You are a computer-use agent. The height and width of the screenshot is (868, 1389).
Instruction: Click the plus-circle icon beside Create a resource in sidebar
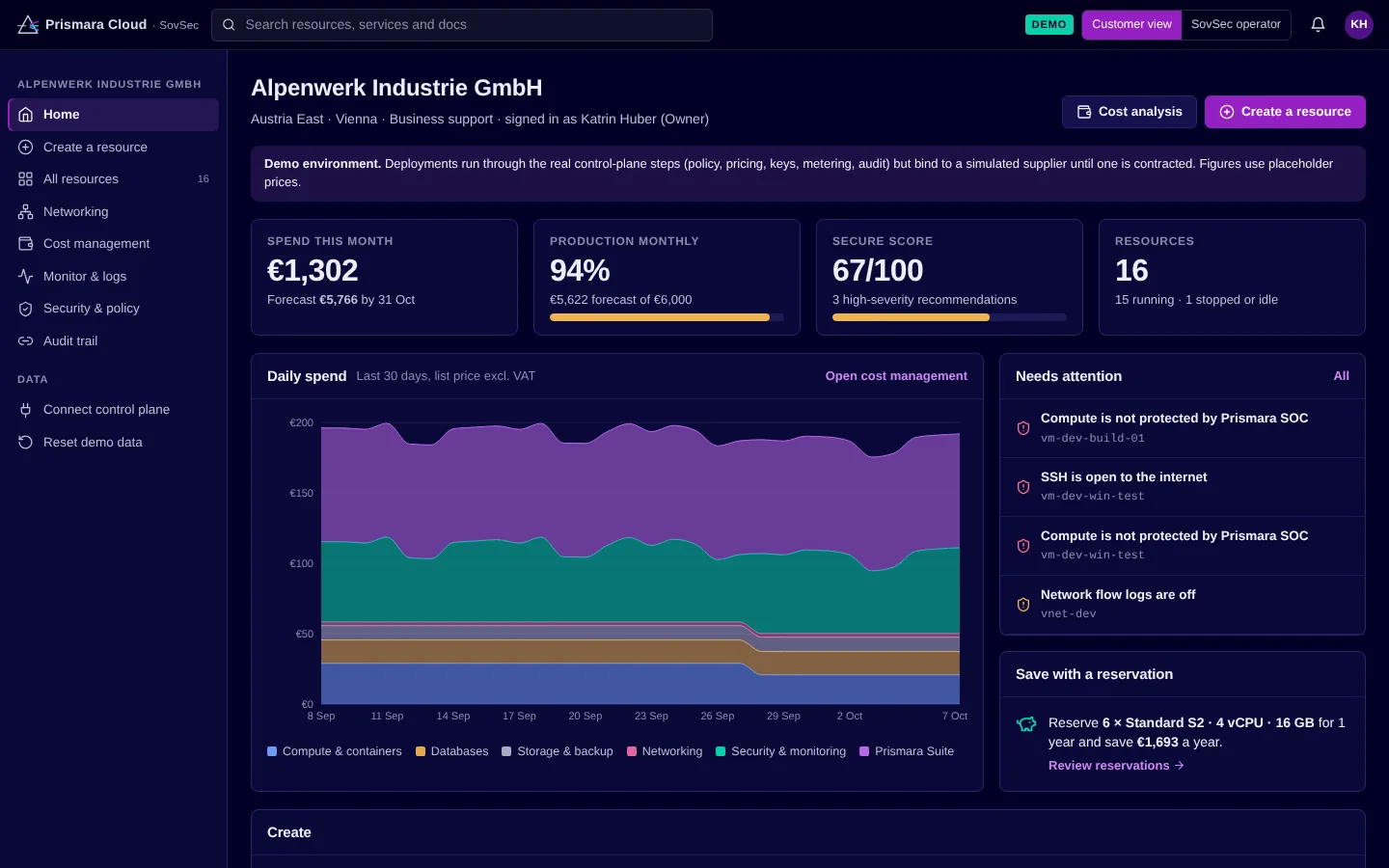click(x=26, y=147)
